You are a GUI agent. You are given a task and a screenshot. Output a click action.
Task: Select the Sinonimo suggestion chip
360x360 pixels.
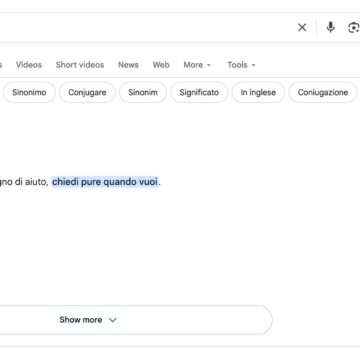point(29,92)
